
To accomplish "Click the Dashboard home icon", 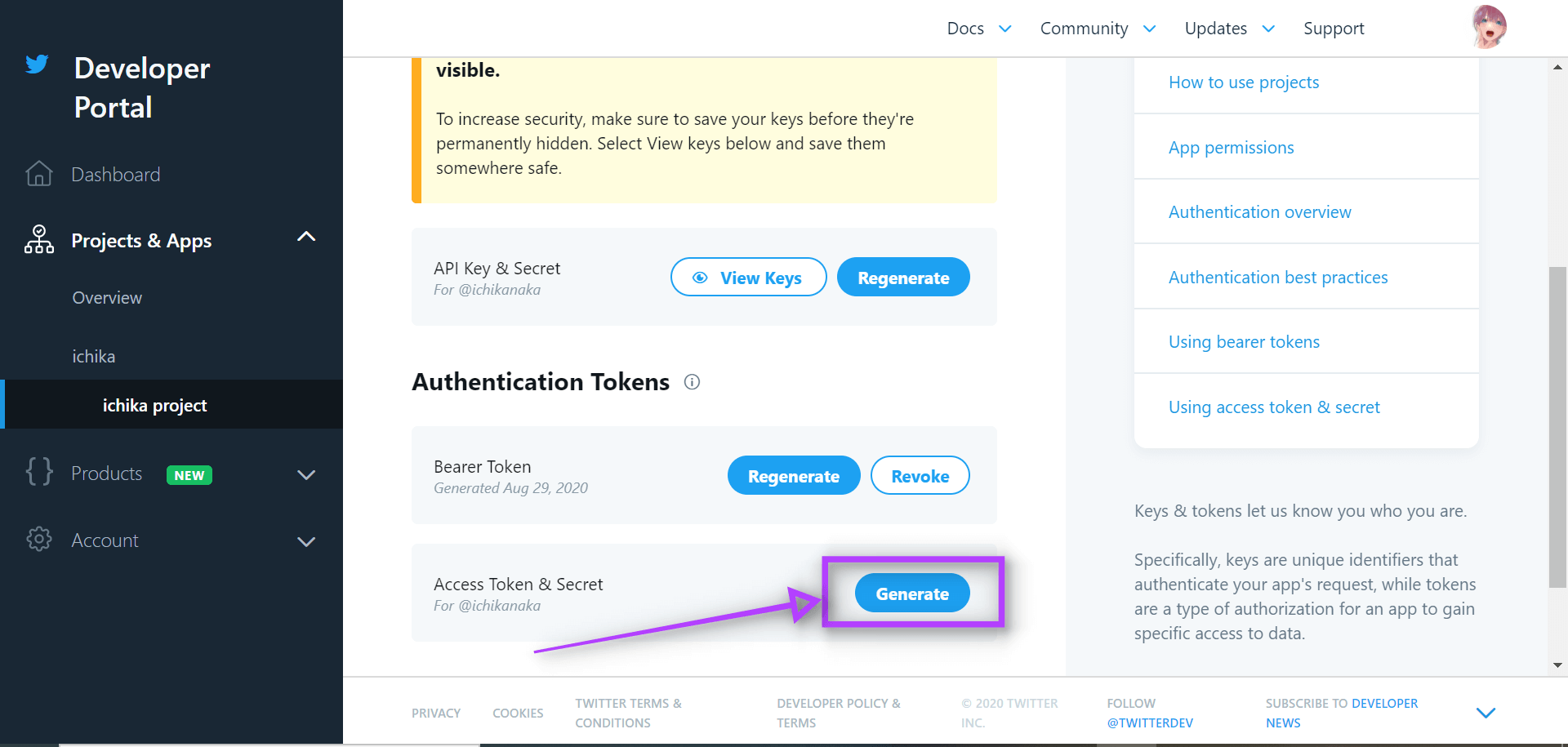I will click(38, 174).
